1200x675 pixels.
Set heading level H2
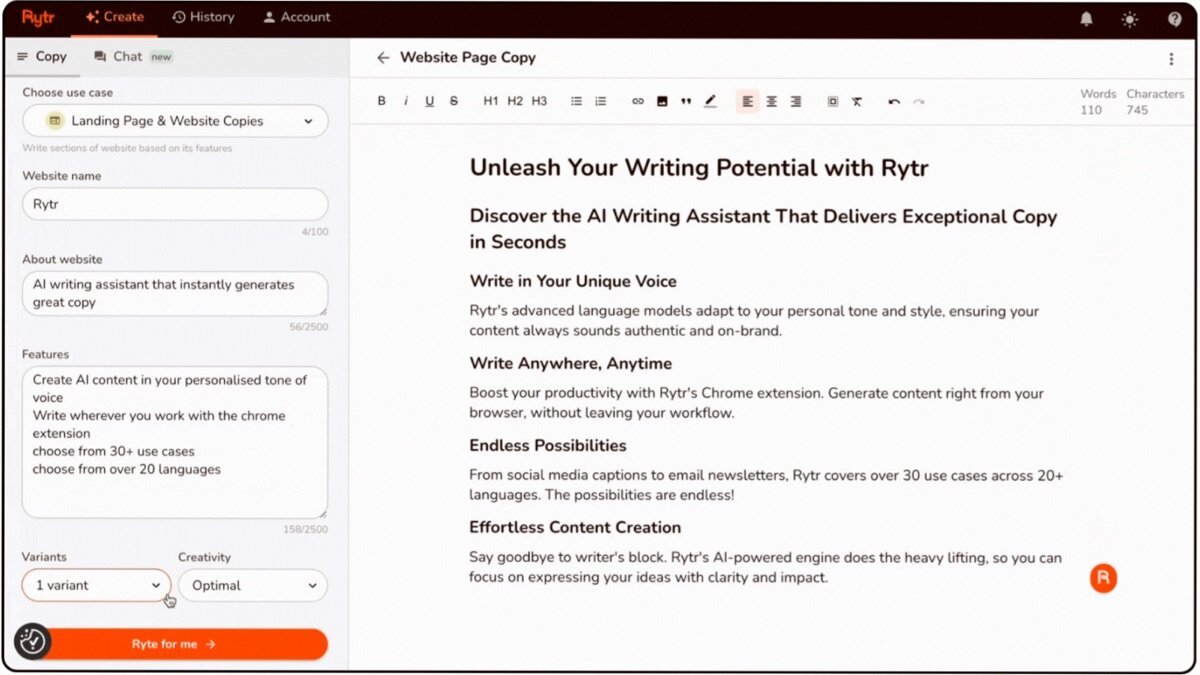click(x=515, y=101)
